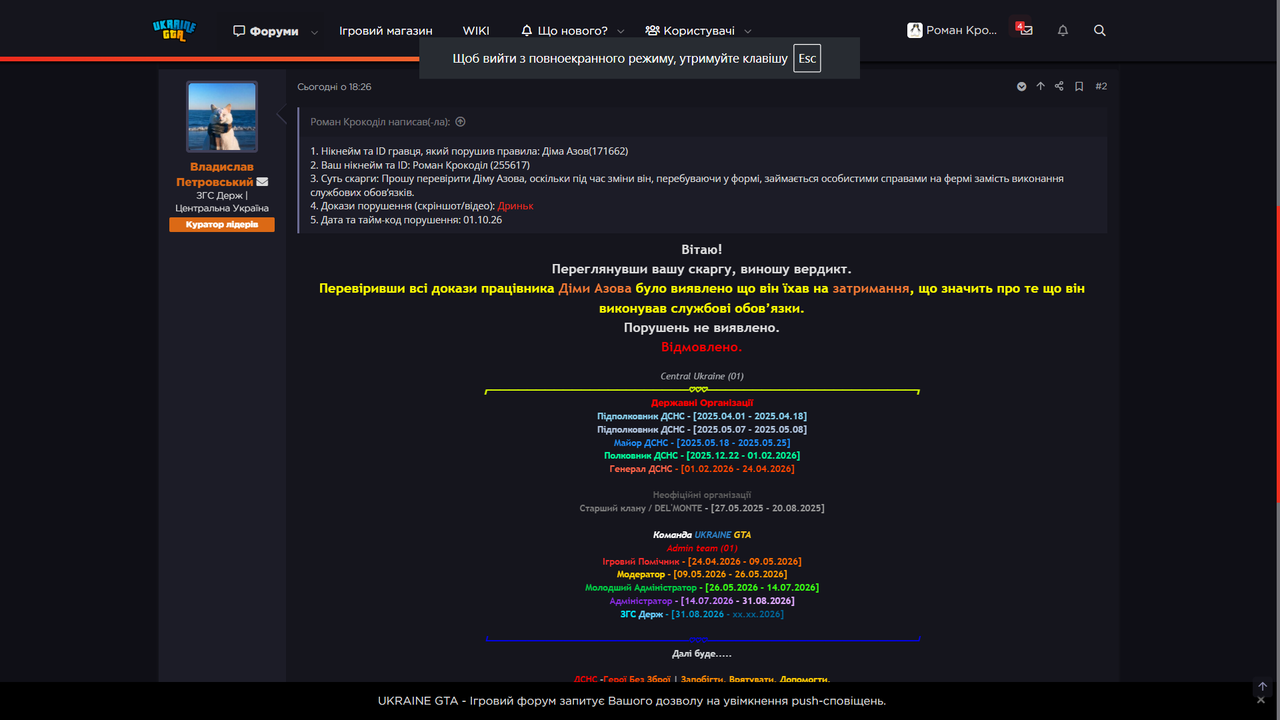Image resolution: width=1280 pixels, height=720 pixels.
Task: Open the Дриньк evidence link
Action: coord(516,206)
